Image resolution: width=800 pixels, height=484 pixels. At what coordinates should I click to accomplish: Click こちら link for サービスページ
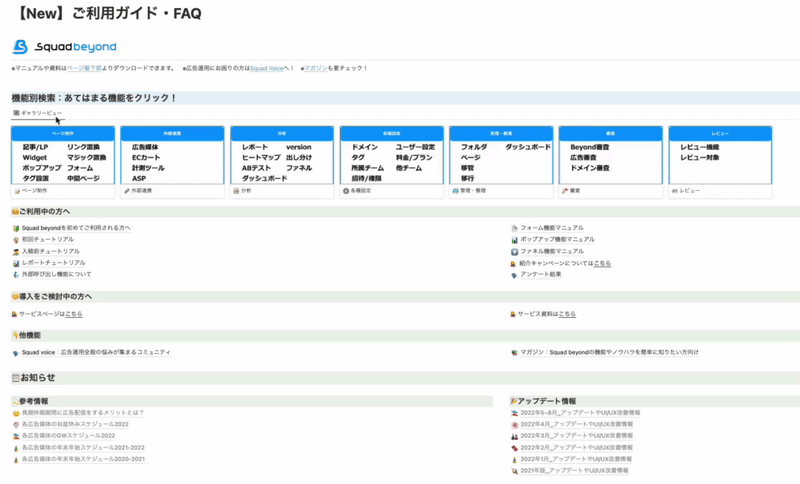click(74, 315)
